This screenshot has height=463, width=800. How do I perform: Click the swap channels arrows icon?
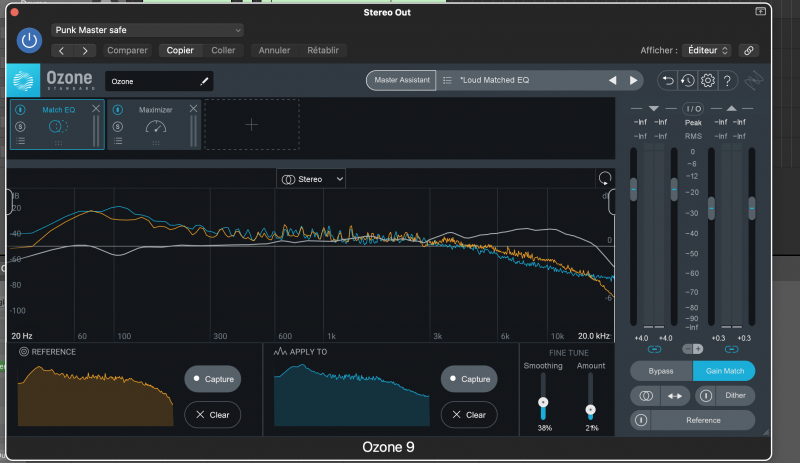[673, 395]
